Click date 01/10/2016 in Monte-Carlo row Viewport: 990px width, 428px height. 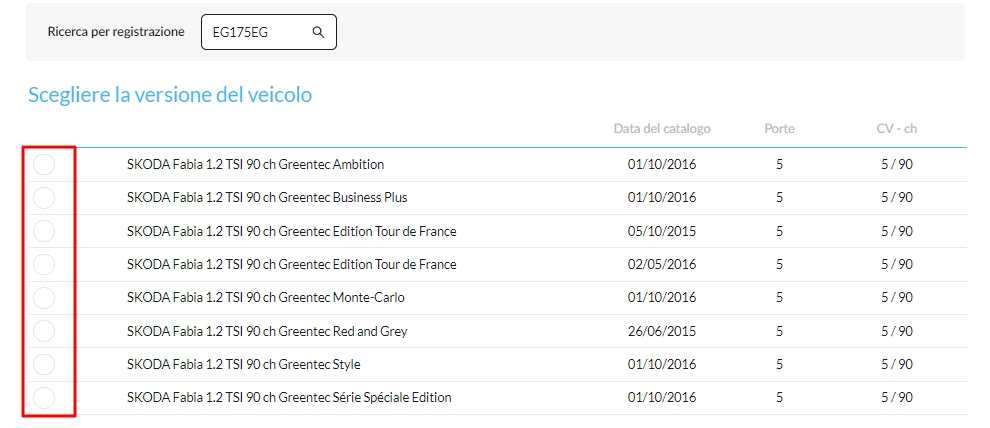[x=662, y=297]
